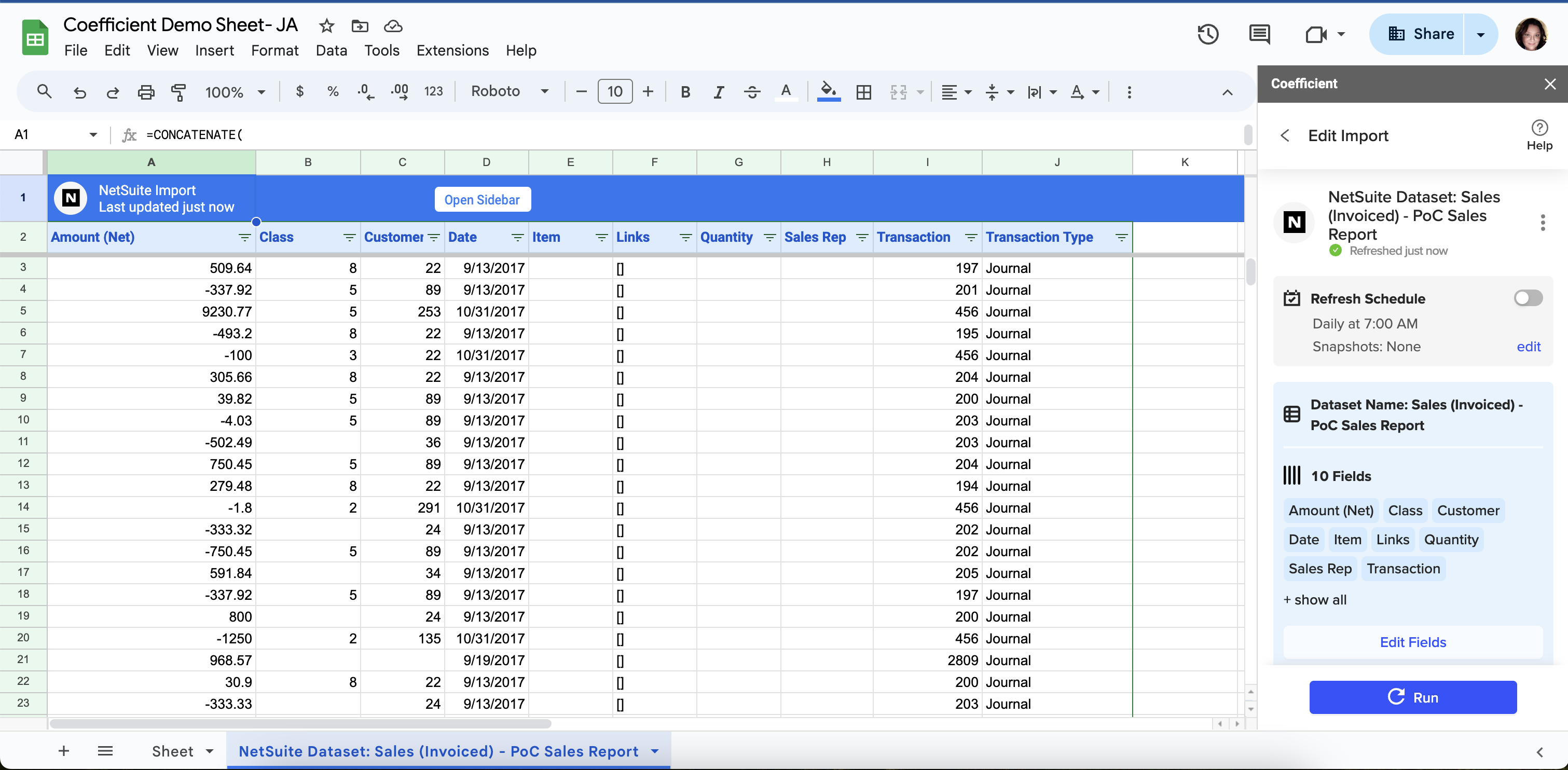Increase font size with plus
The width and height of the screenshot is (1568, 770).
pyautogui.click(x=648, y=91)
